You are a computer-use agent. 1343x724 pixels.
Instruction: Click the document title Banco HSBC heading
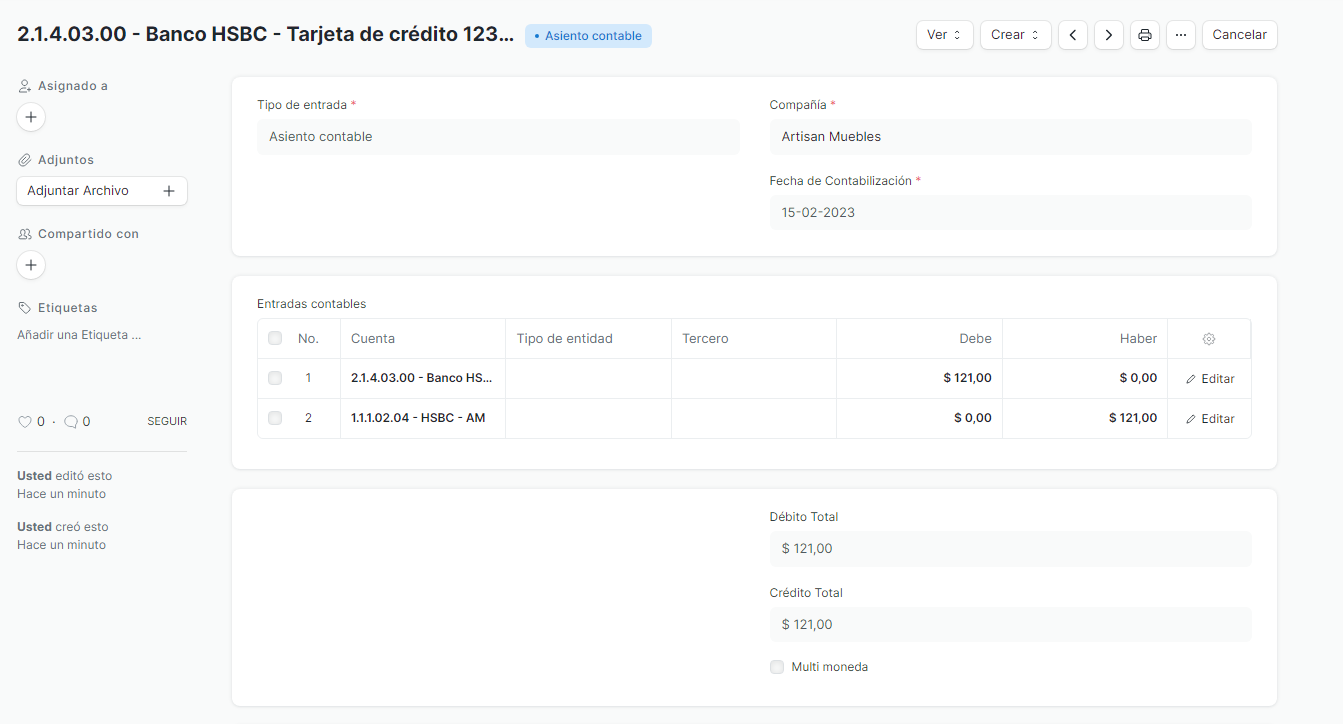(265, 34)
